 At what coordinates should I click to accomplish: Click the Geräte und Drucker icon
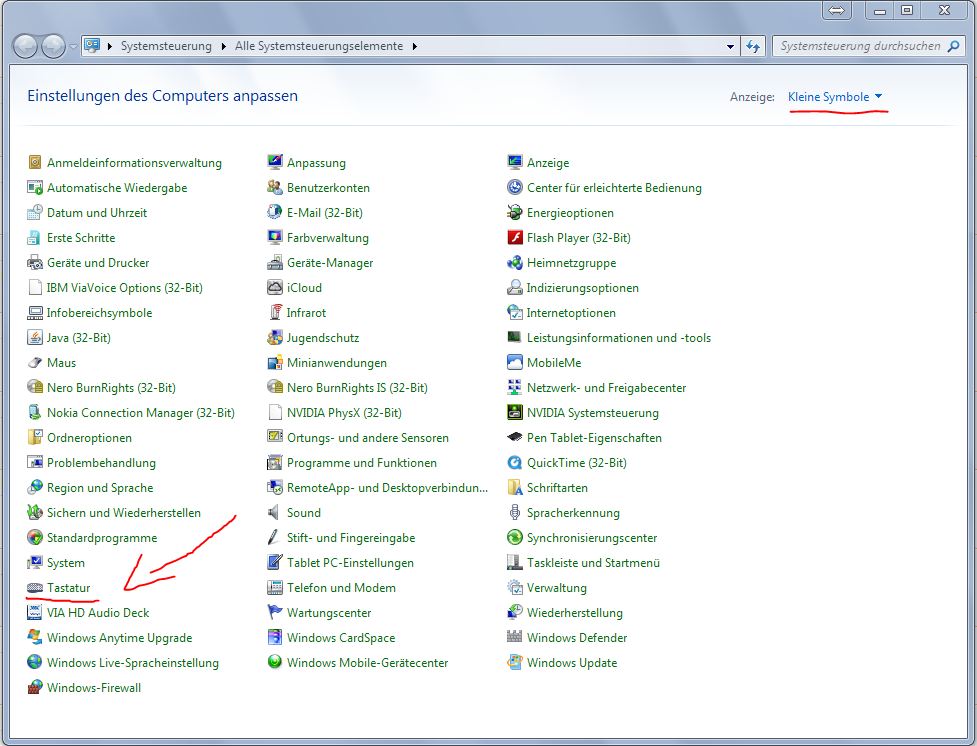click(35, 262)
